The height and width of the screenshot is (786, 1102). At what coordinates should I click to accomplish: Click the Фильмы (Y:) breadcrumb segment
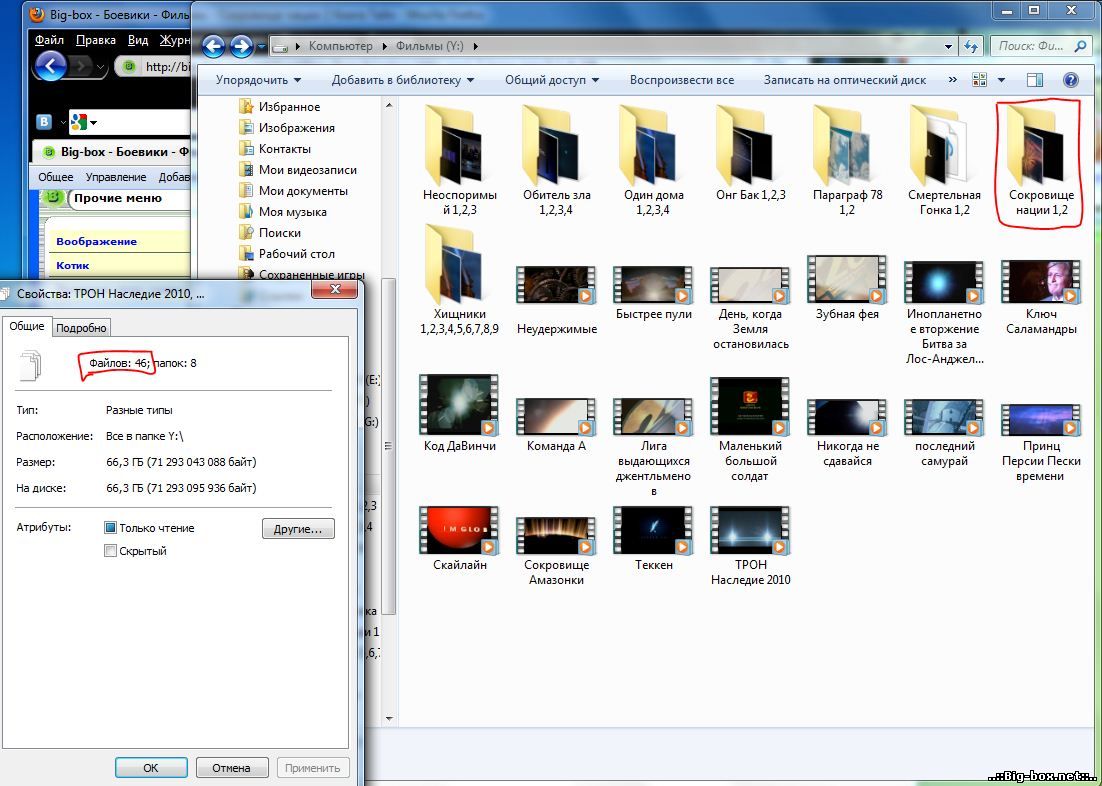(430, 46)
